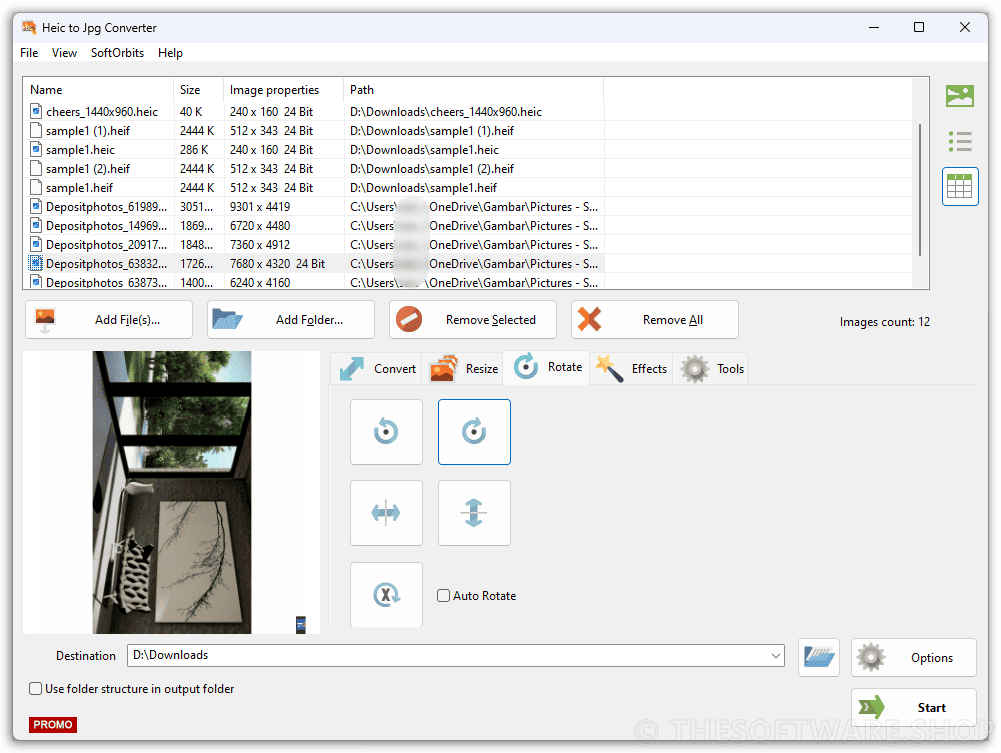The image size is (1001, 753).
Task: Select the Rotate tab
Action: coord(547,368)
